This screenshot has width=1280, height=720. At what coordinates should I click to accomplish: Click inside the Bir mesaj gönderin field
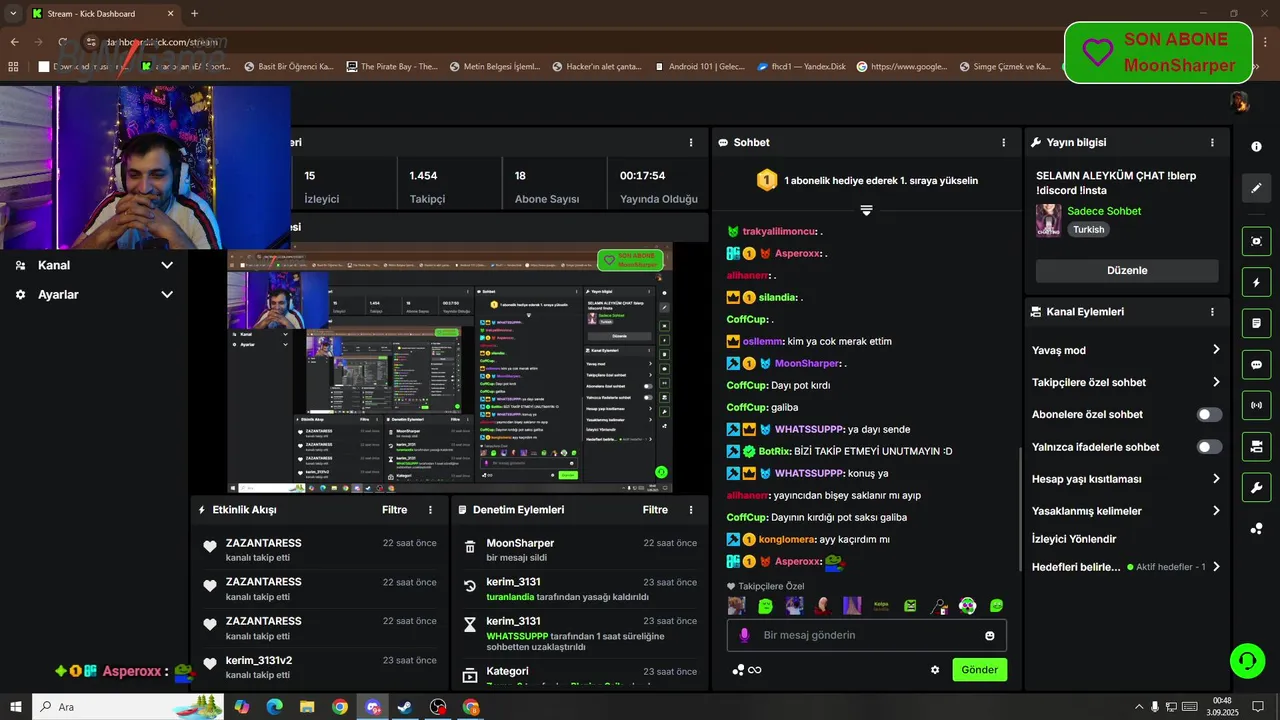click(866, 635)
